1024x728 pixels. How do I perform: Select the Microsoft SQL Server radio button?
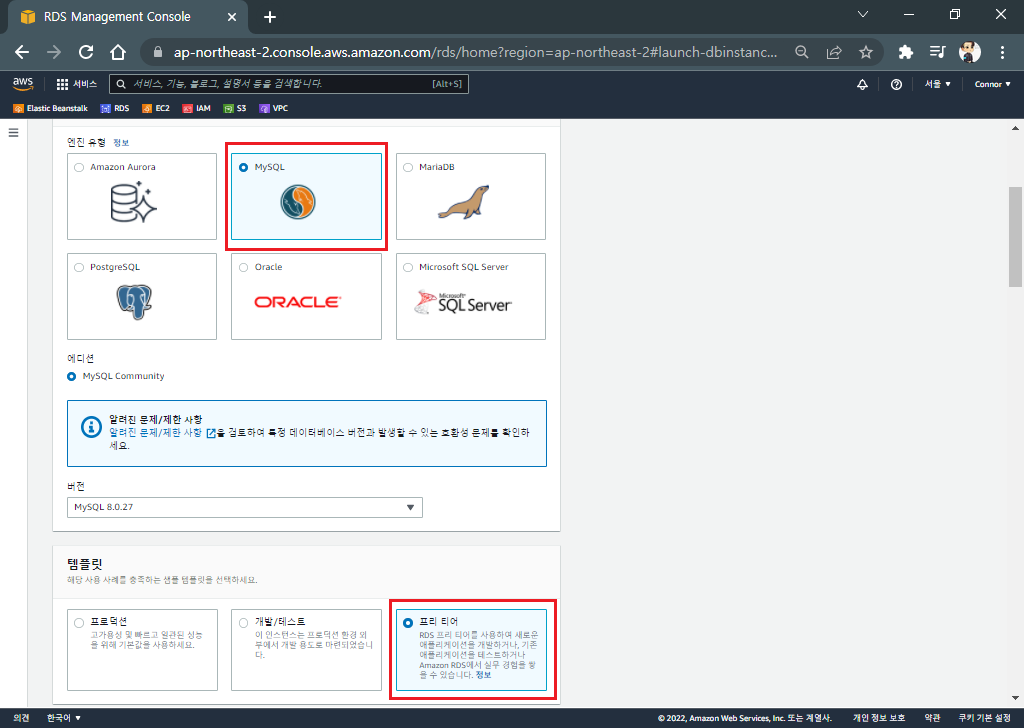(408, 268)
